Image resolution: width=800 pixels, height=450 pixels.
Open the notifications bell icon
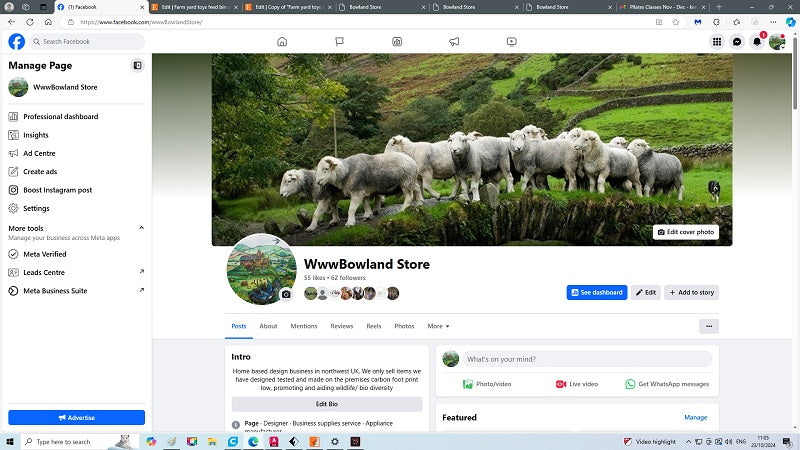click(x=757, y=42)
